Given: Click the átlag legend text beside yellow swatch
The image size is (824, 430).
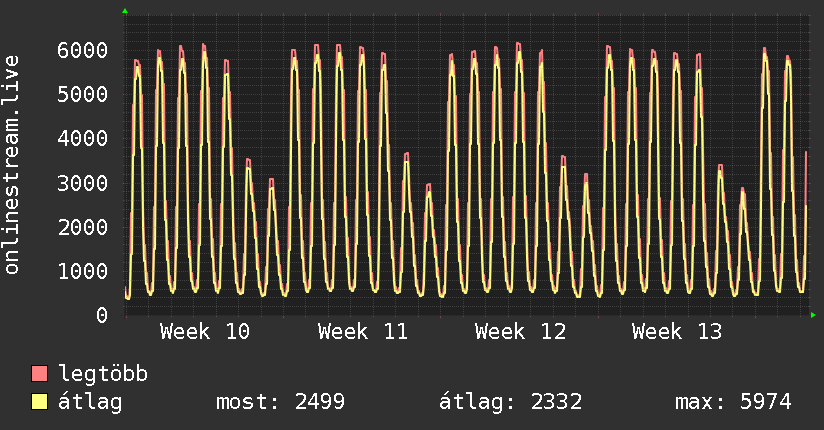Looking at the screenshot, I should click(x=90, y=402).
